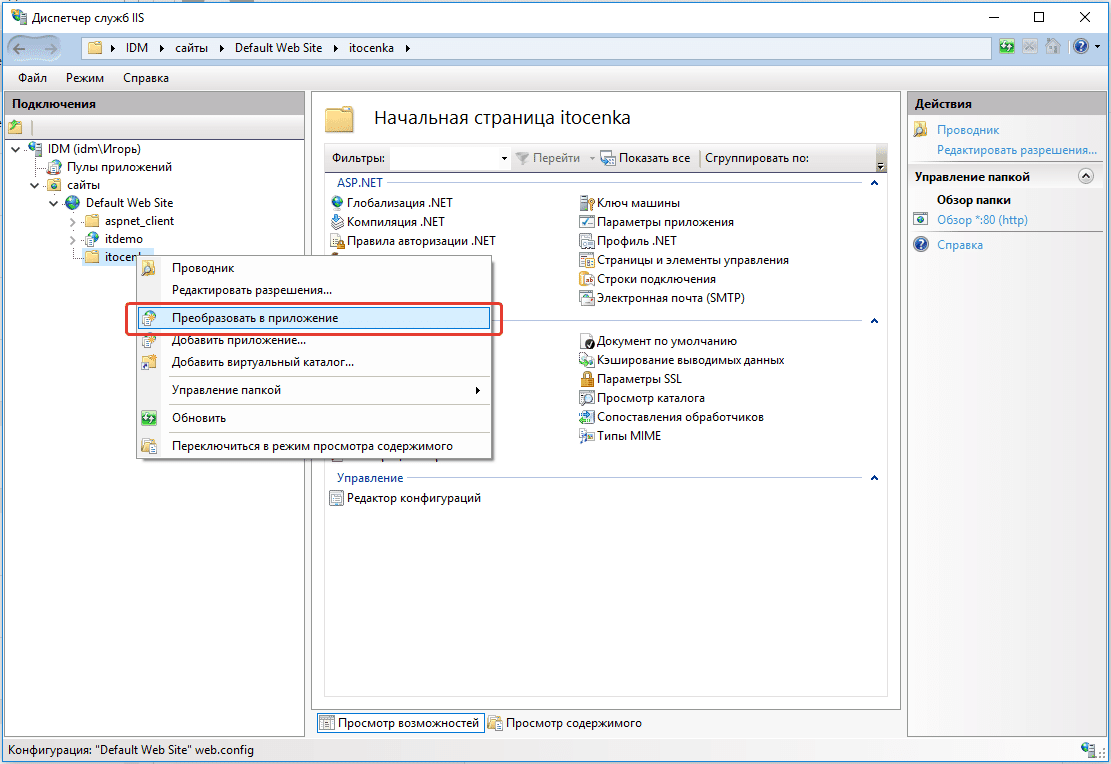Click the green Обновить toolbar icon
The height and width of the screenshot is (764, 1111).
pyautogui.click(x=1006, y=46)
